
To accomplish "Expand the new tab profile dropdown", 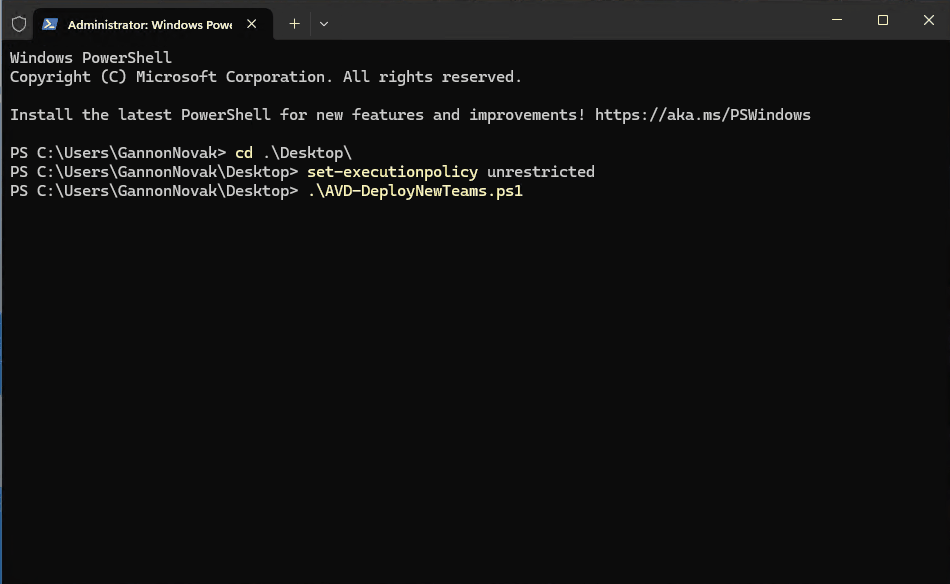I will [323, 24].
